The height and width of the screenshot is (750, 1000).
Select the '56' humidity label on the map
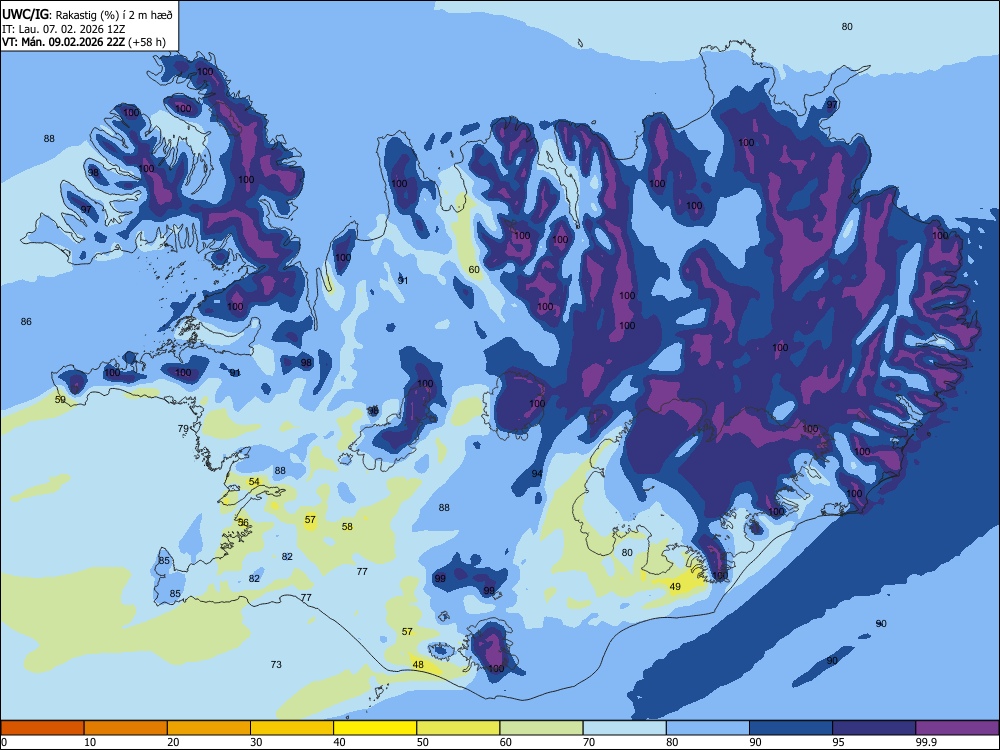243,522
